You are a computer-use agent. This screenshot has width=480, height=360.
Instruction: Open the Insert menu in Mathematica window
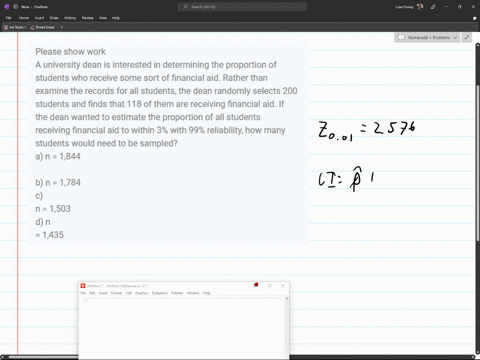(103, 293)
